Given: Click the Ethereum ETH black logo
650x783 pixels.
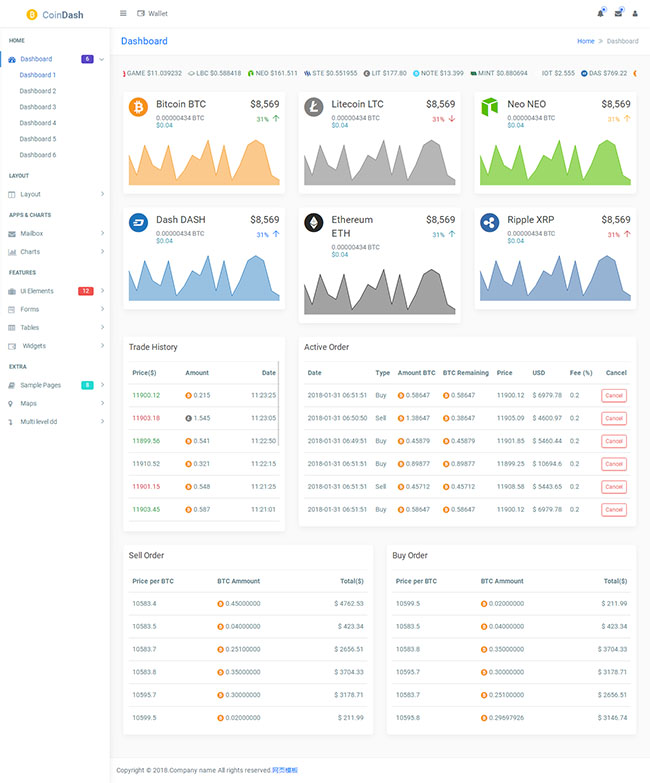Looking at the screenshot, I should click(x=314, y=222).
